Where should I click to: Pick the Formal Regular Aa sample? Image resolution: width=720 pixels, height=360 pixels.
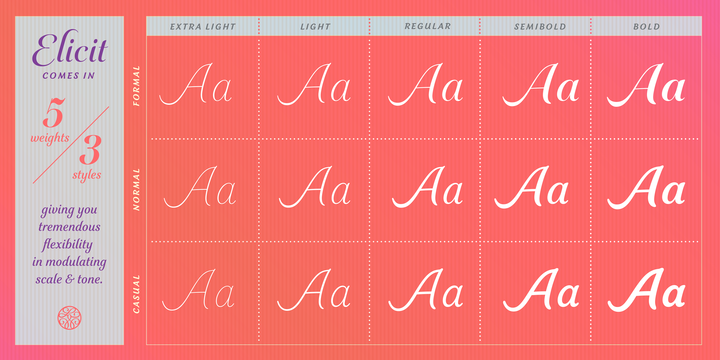coord(426,84)
